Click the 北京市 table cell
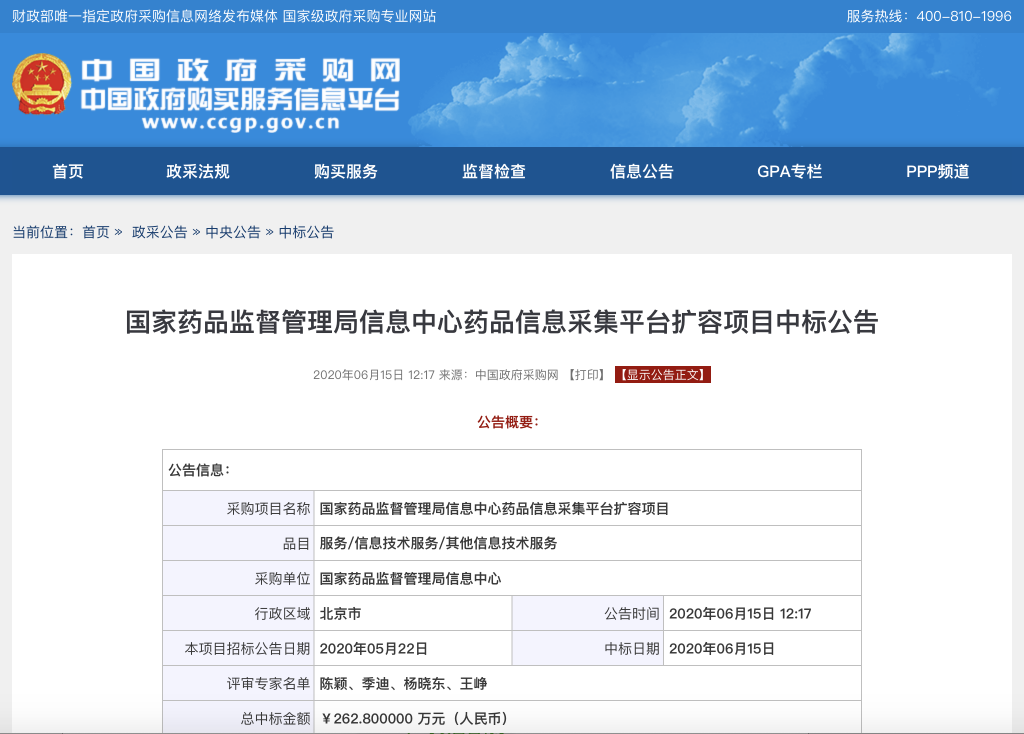 pyautogui.click(x=413, y=614)
